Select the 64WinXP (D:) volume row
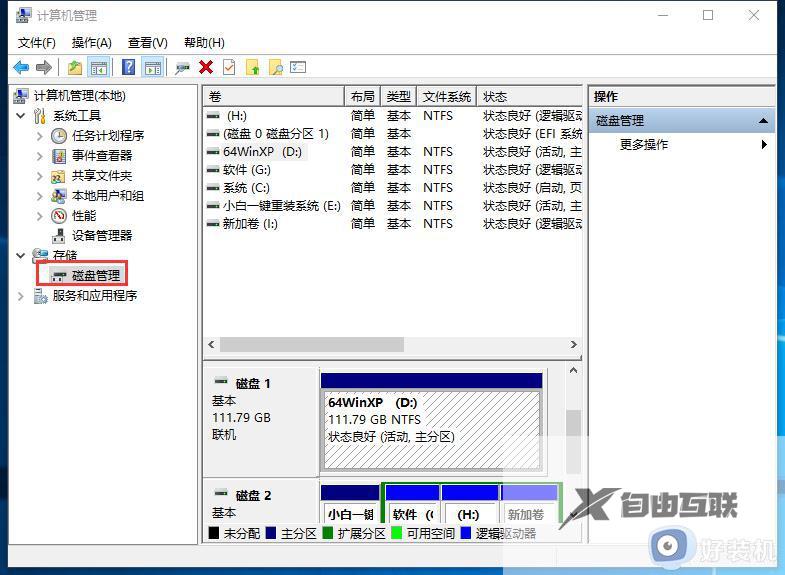The width and height of the screenshot is (785, 575). coord(392,152)
